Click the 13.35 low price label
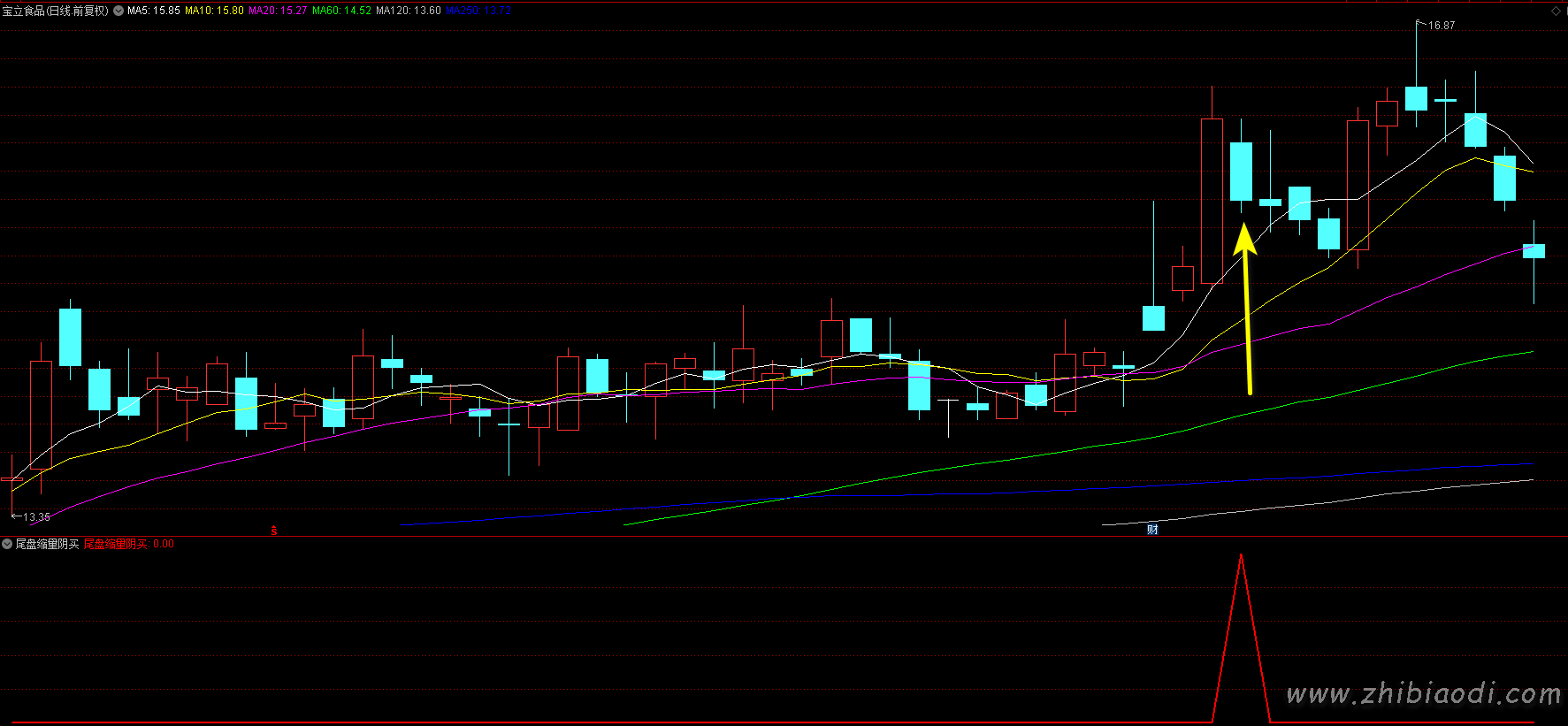 pos(36,516)
